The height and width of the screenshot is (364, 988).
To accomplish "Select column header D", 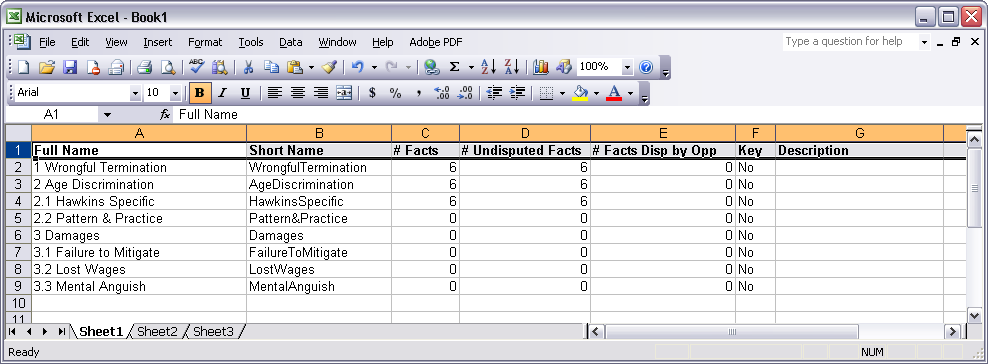I will click(x=525, y=133).
